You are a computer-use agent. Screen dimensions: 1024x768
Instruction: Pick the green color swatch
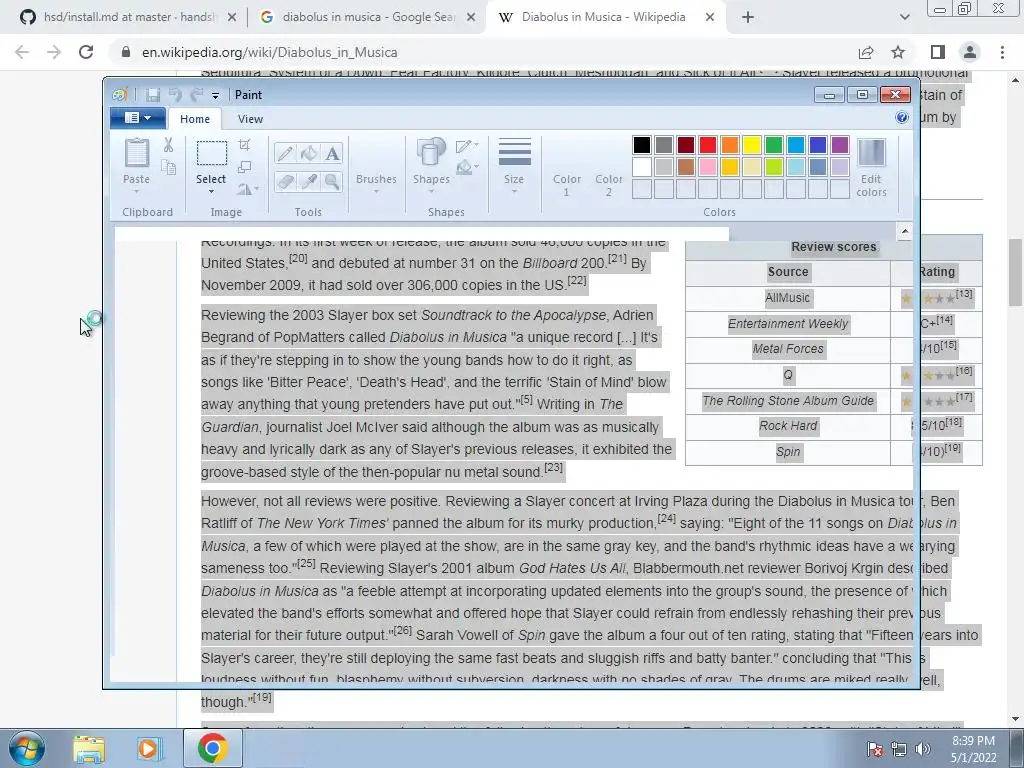[774, 145]
